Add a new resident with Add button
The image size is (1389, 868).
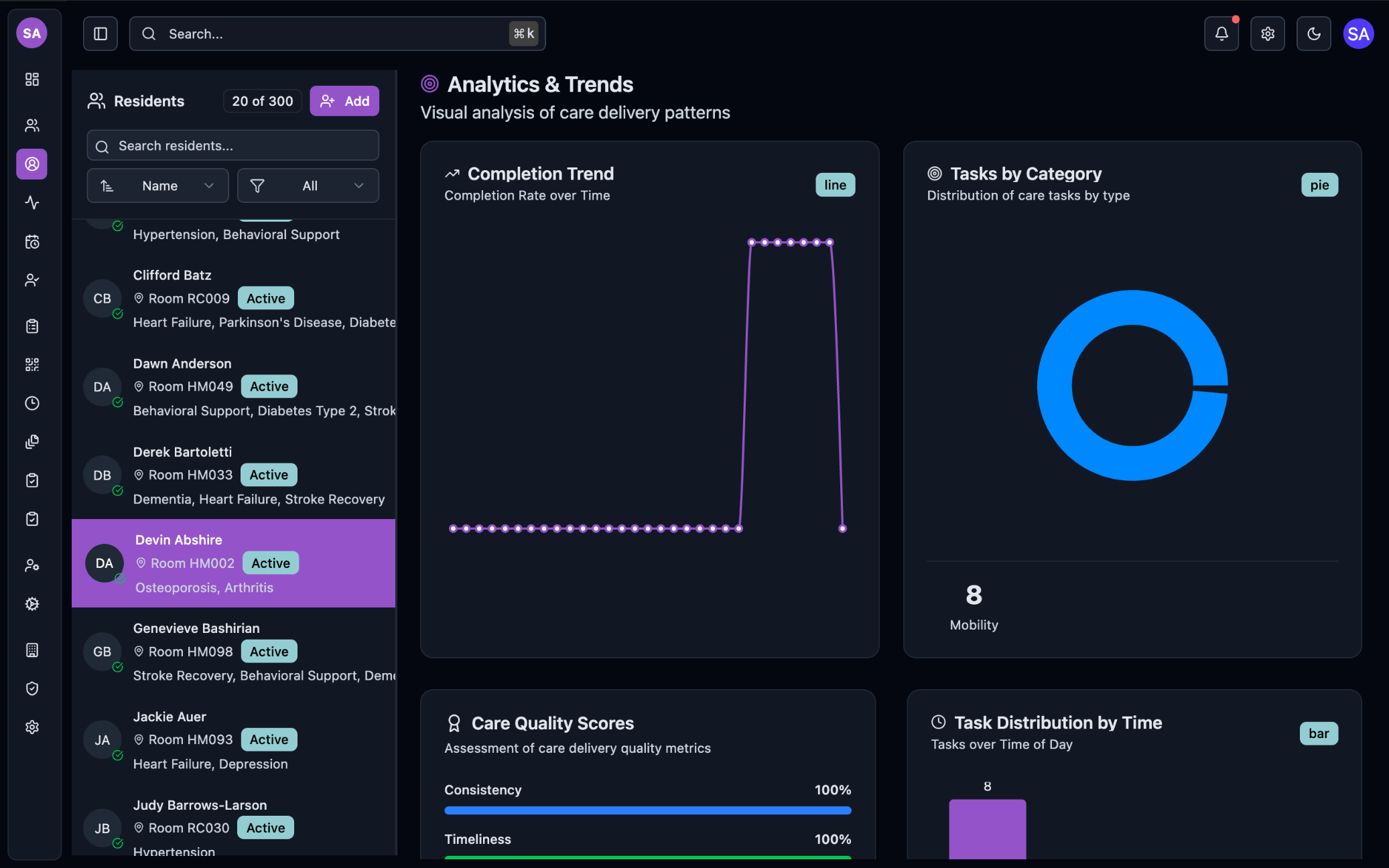(344, 101)
